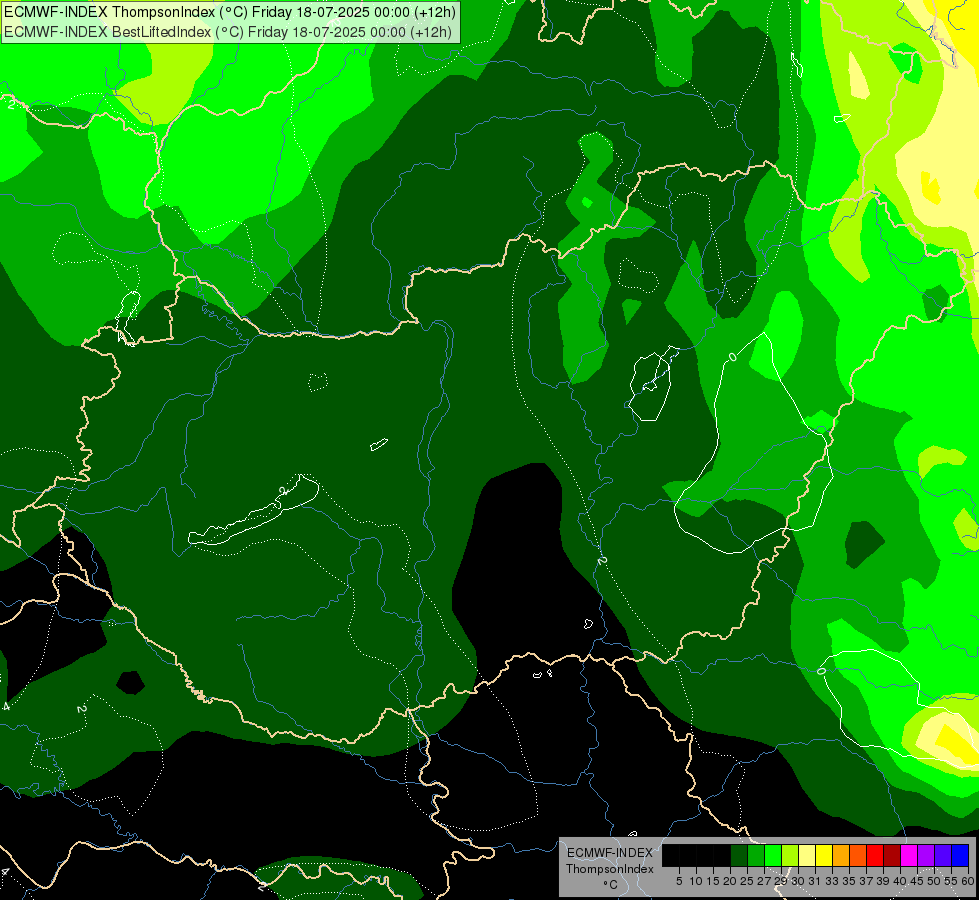Click the legend tick value 37
This screenshot has width=979, height=900.
click(867, 881)
